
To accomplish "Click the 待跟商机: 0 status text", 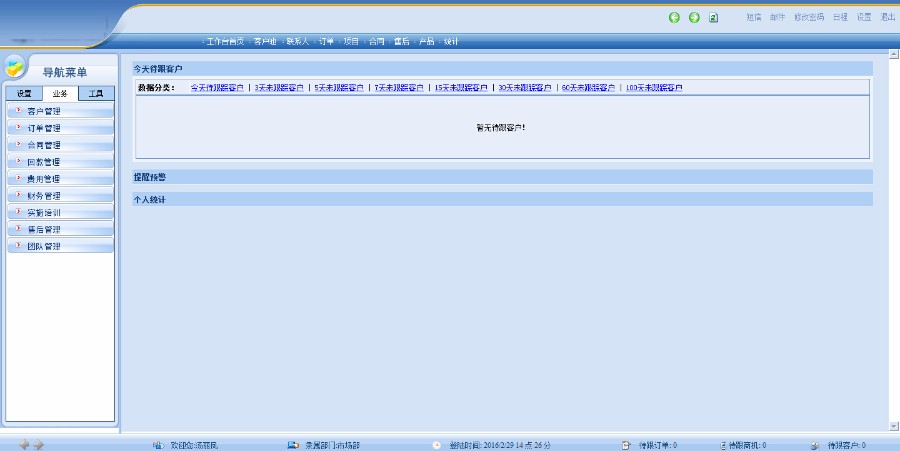I will [x=747, y=445].
